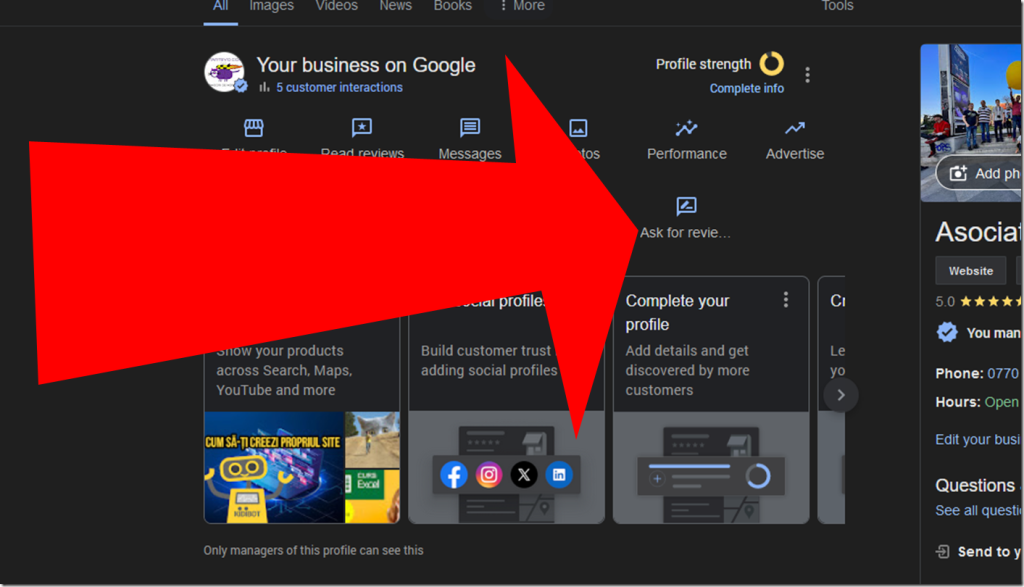Open the business profile three-dot menu
The width and height of the screenshot is (1024, 587).
tap(808, 74)
